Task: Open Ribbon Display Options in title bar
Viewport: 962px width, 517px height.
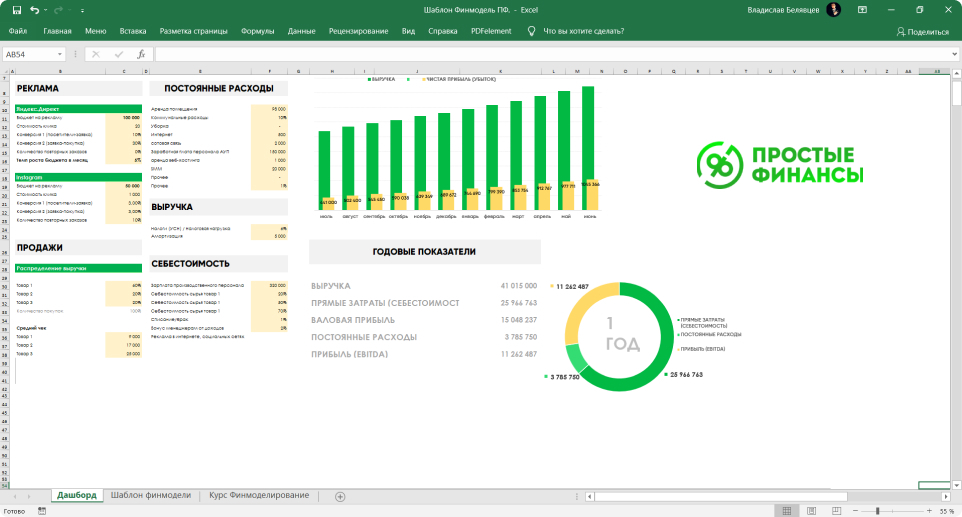Action: click(863, 10)
